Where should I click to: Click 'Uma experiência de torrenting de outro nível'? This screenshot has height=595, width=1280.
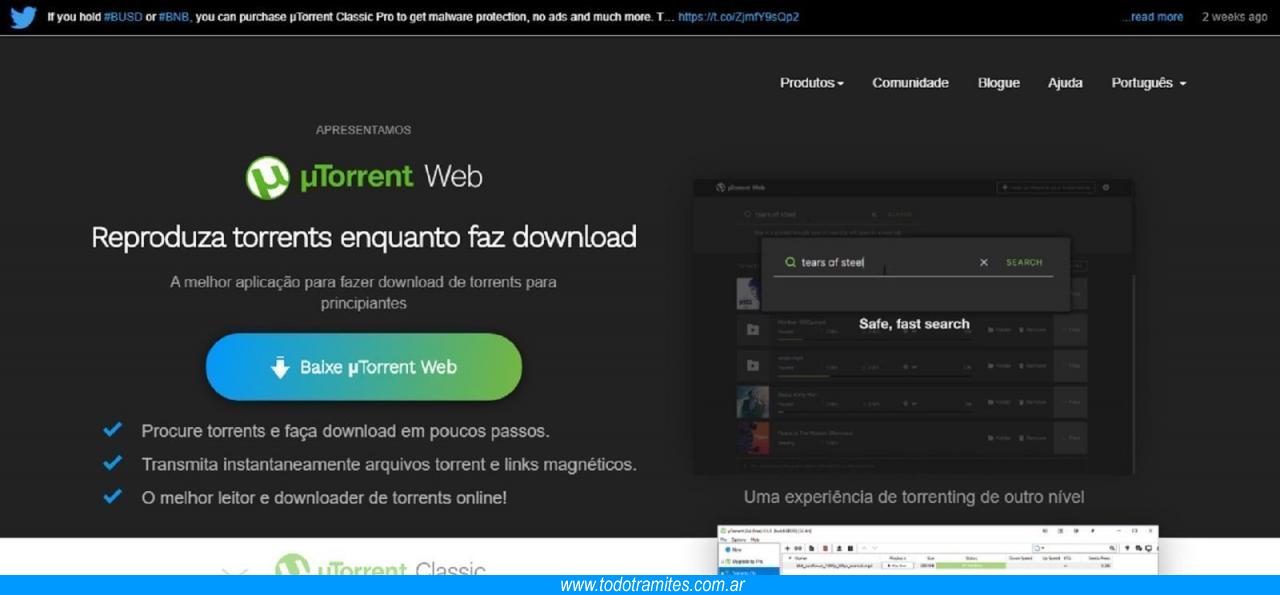(914, 497)
